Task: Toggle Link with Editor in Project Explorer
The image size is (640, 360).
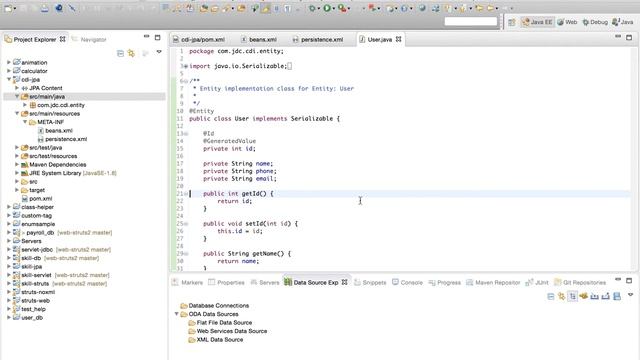Action: point(131,53)
